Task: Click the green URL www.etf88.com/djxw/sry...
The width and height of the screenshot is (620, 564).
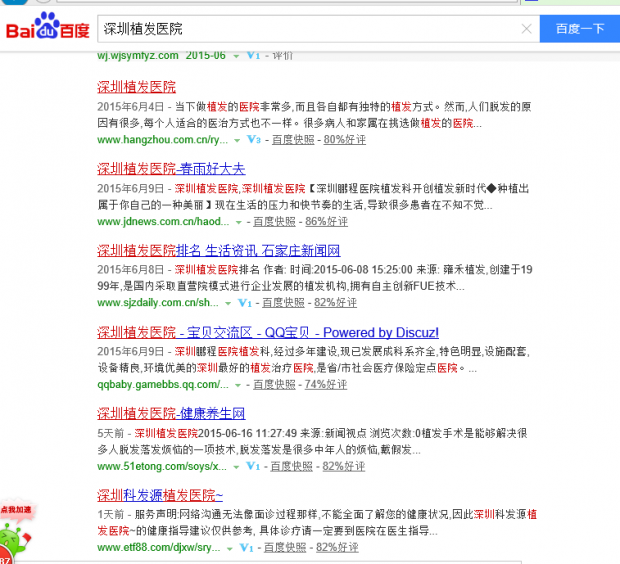Action: tap(159, 547)
